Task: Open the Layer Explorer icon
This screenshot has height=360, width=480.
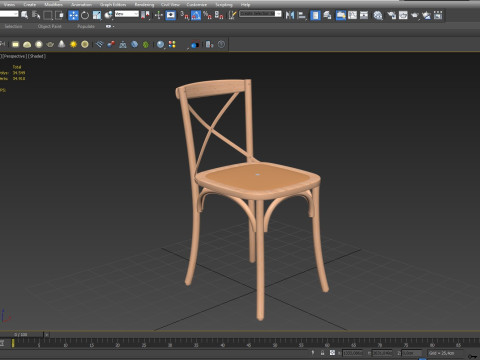Action: tap(327, 15)
